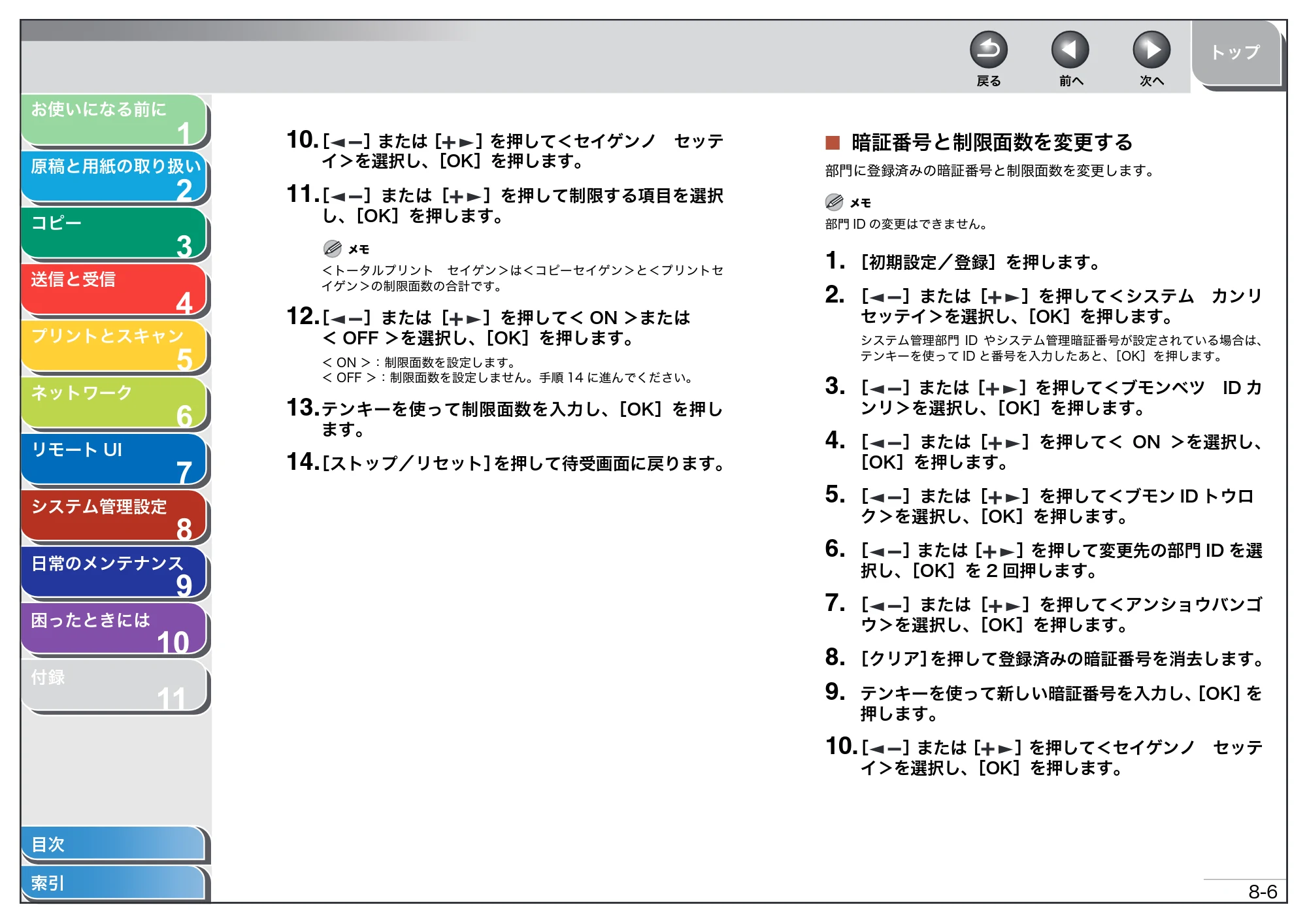Click intro line 部門に登録済みの暗証番号と制限面数を変更します
This screenshot has height=924, width=1307.
click(990, 171)
